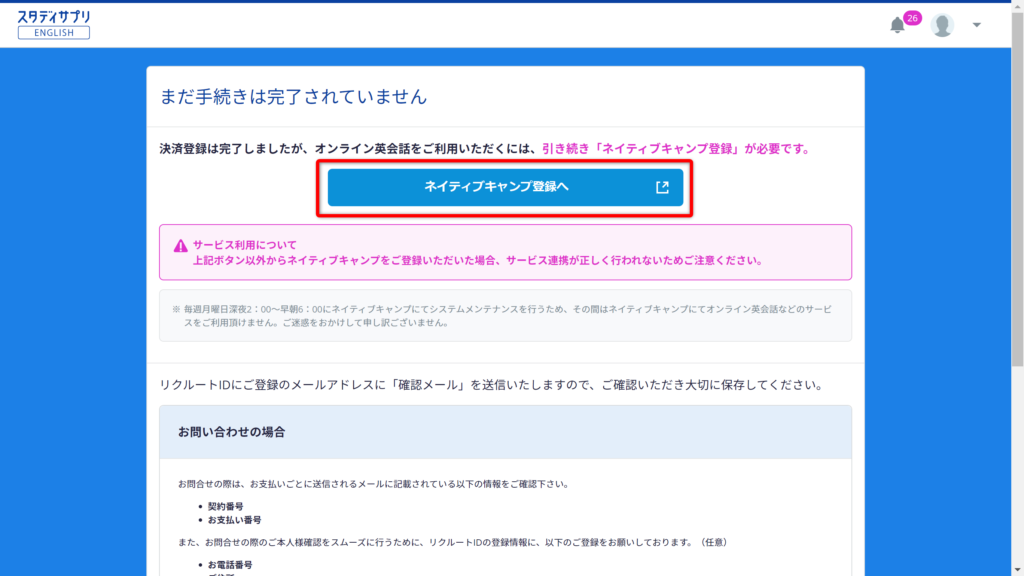Click the サービス利用について notice title

point(244,245)
